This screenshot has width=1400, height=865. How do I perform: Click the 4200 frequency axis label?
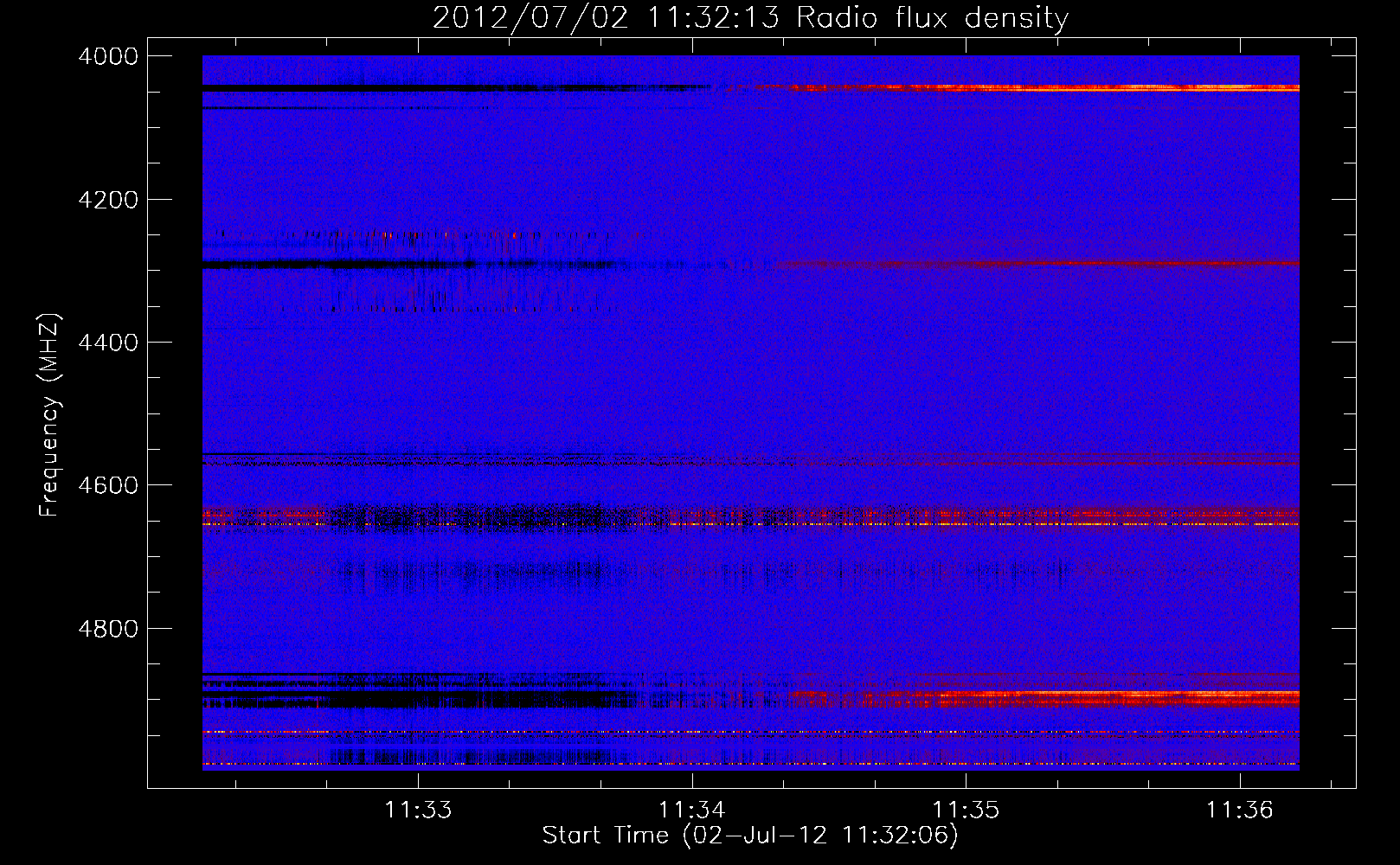tap(108, 200)
